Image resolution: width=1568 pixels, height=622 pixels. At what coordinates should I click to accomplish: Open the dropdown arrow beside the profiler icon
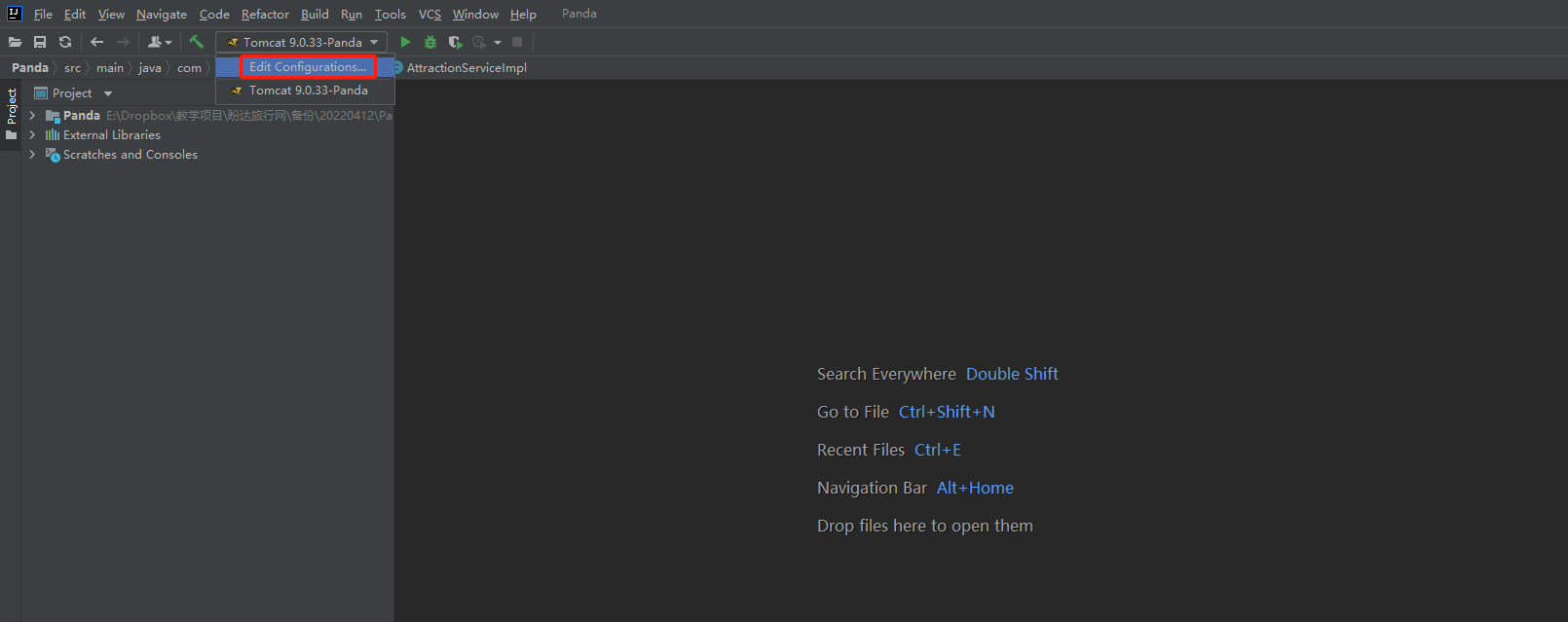pos(498,42)
